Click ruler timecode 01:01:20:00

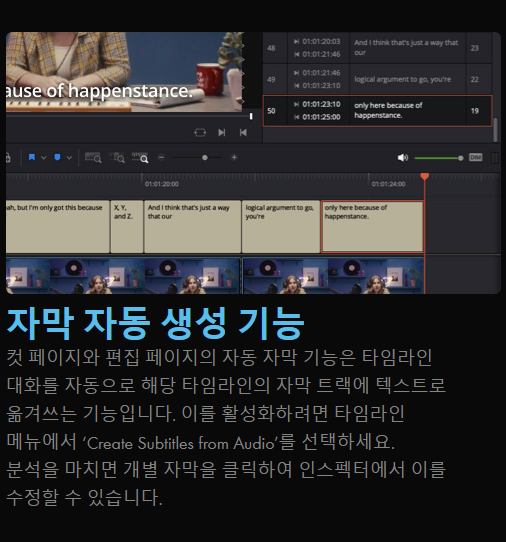161,184
